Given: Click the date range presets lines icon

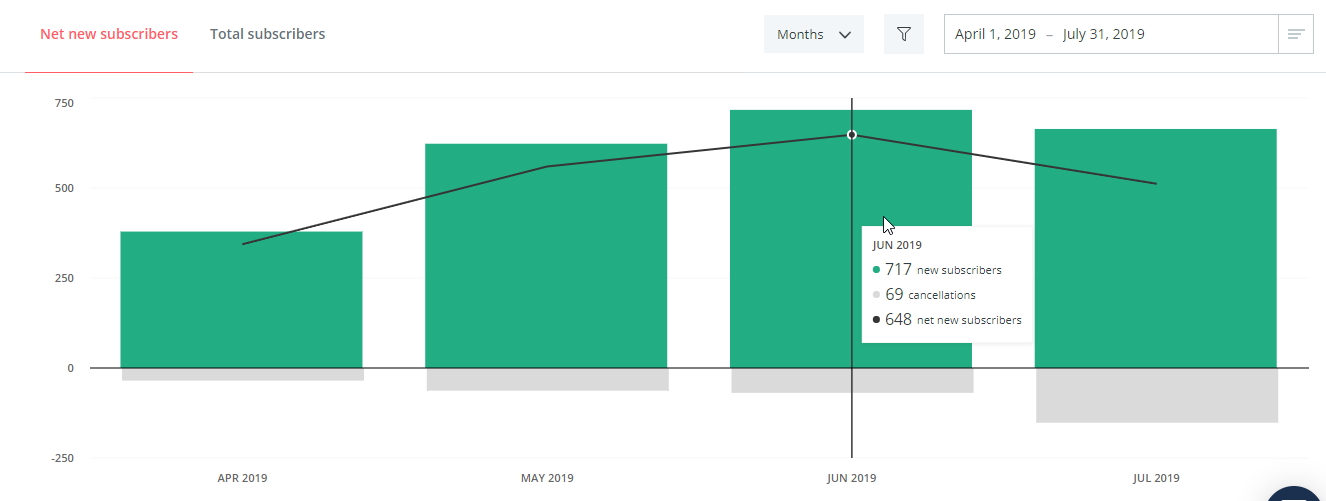Looking at the screenshot, I should coord(1296,34).
